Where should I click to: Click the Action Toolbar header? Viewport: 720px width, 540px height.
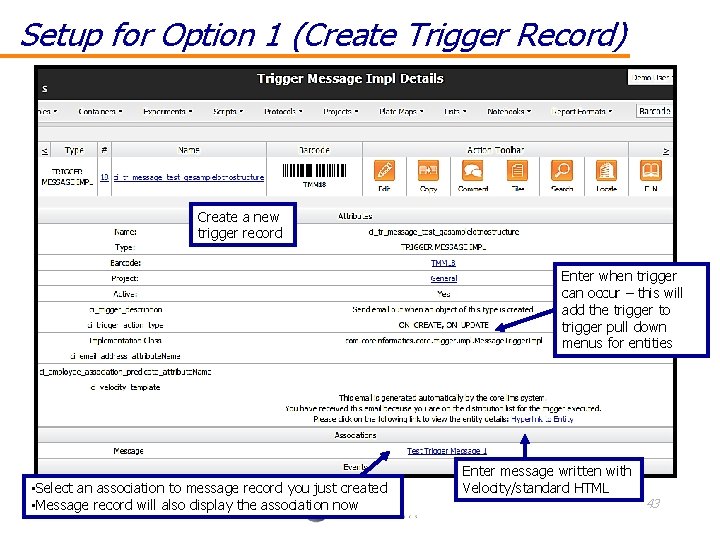click(x=495, y=150)
